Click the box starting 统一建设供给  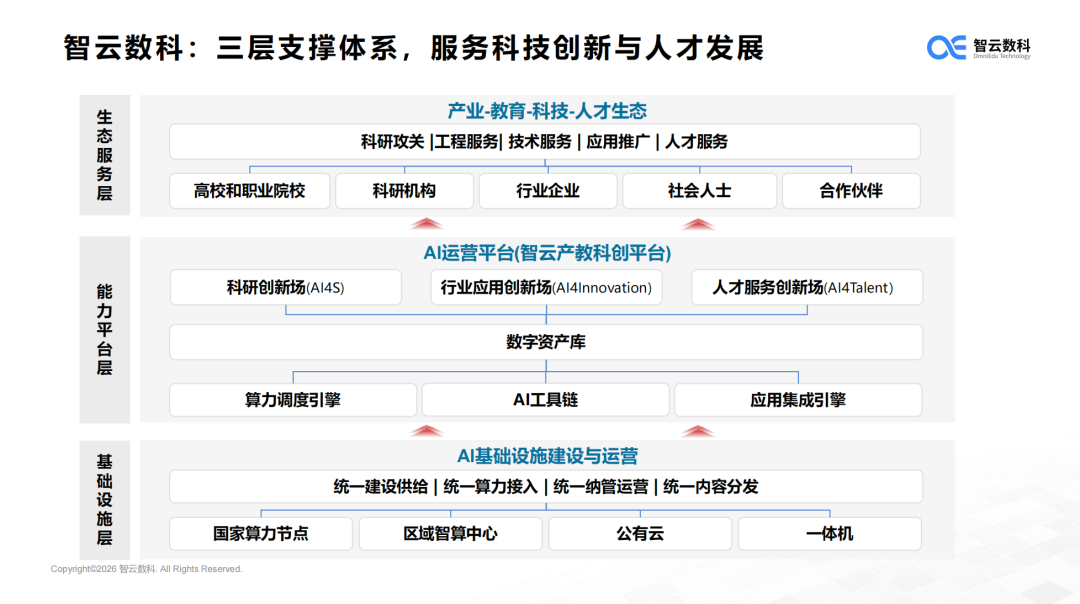click(x=546, y=487)
